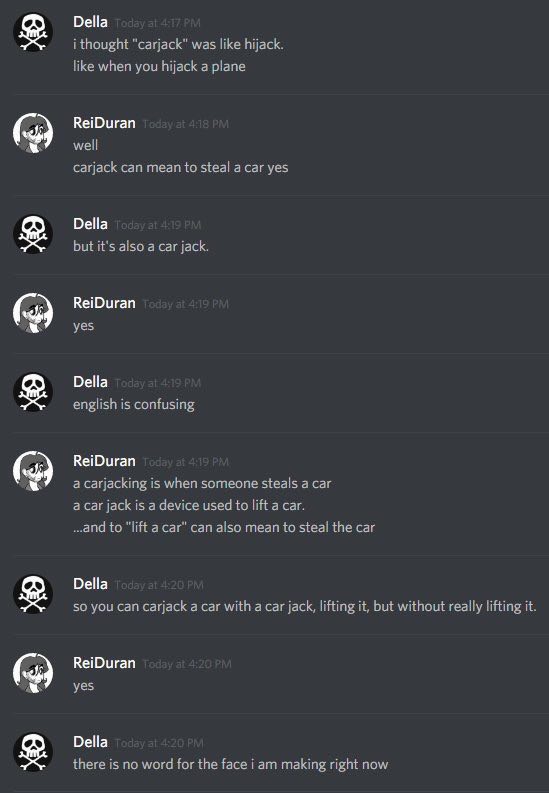Open ReiDuran's avatar at 4:18 PM message

[x=33, y=133]
